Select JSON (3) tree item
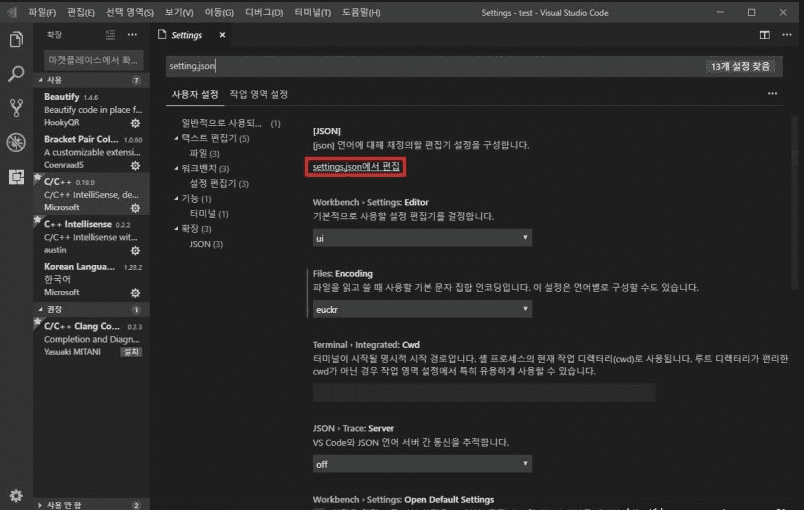The width and height of the screenshot is (804, 510). coord(206,244)
